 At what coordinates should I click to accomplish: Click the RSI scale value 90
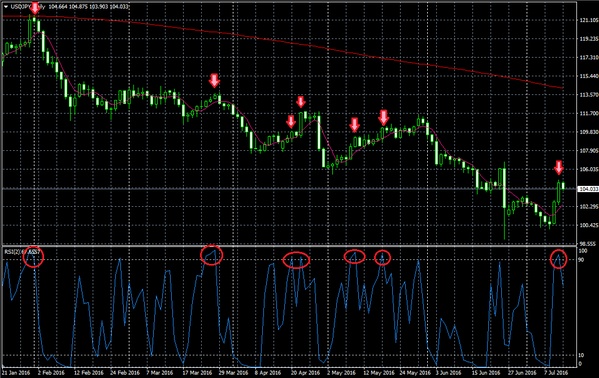[581, 260]
